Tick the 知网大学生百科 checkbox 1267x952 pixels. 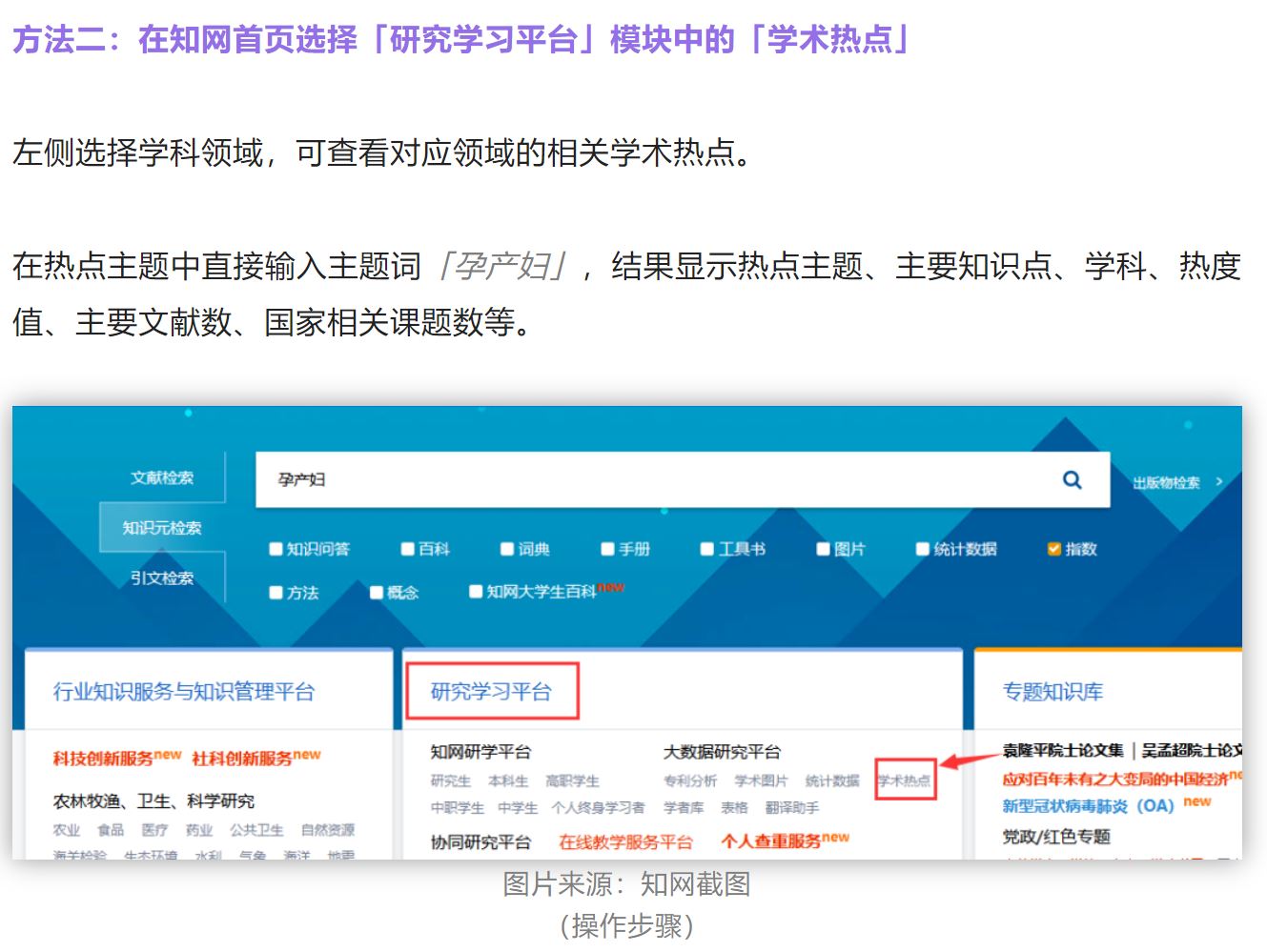pos(476,592)
